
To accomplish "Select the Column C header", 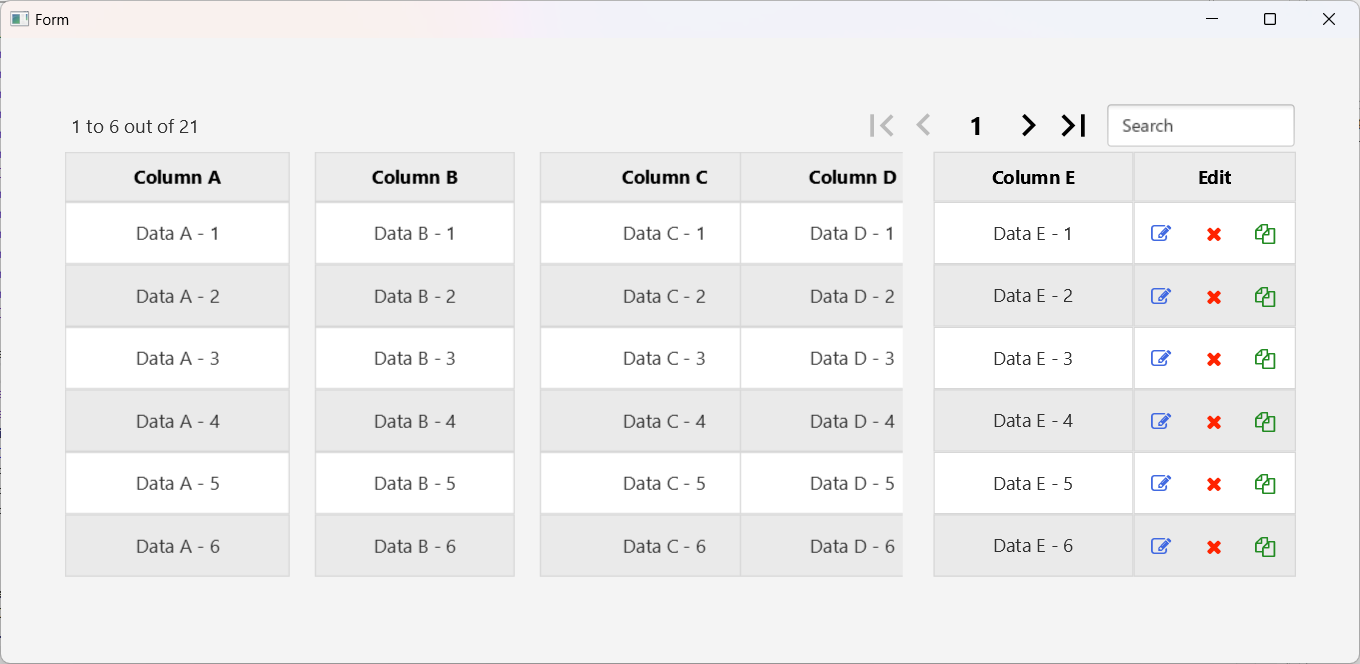I will 664,178.
